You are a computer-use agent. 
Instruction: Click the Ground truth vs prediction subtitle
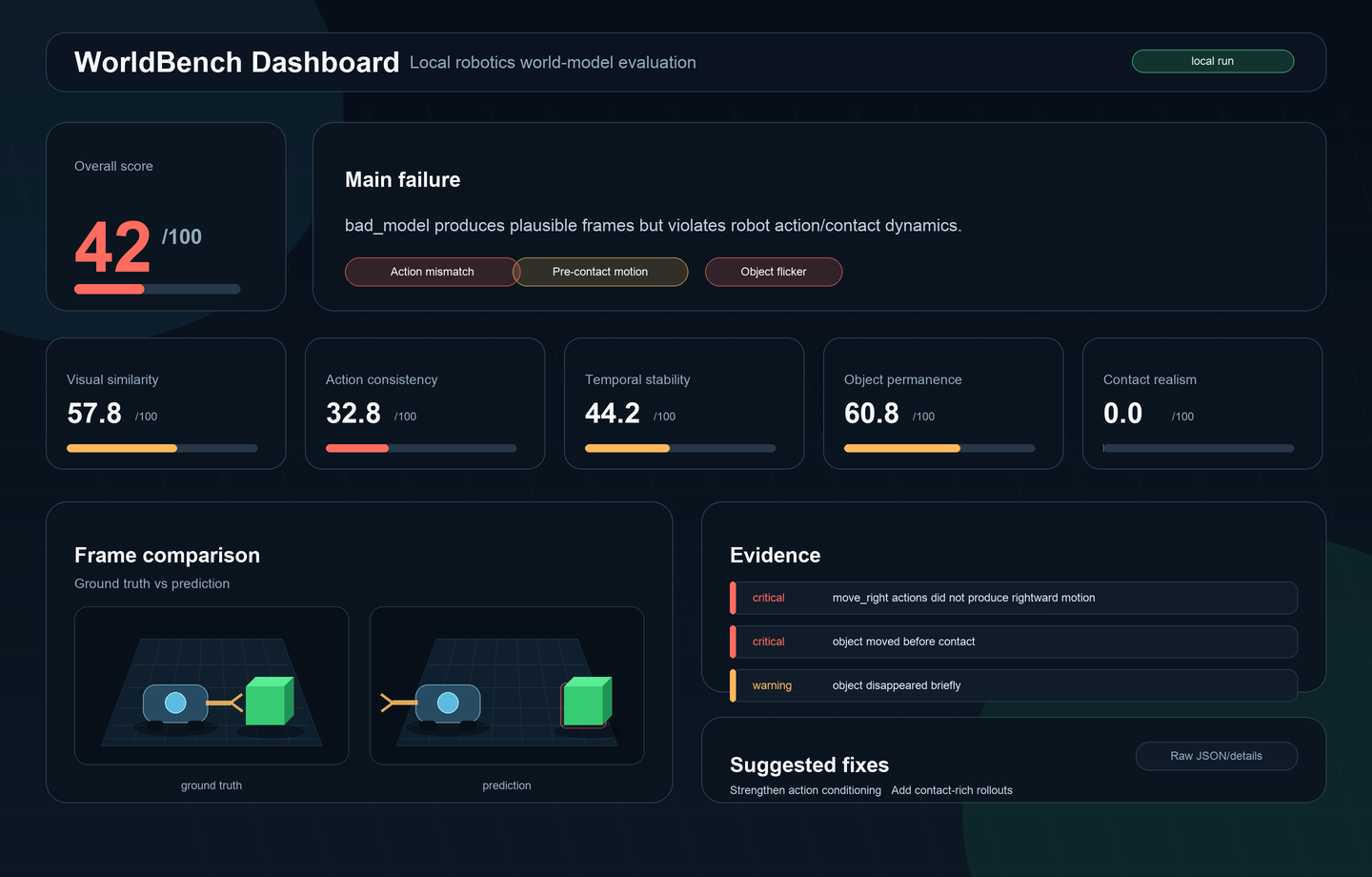[x=151, y=583]
